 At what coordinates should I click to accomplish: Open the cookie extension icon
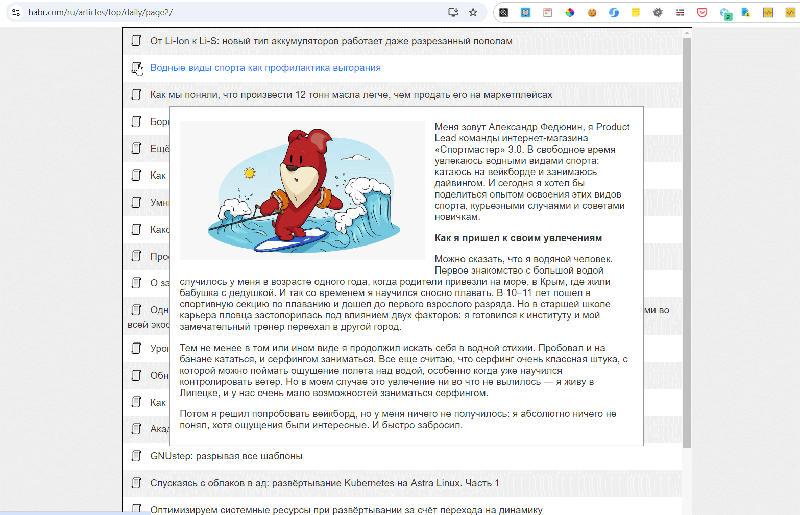click(x=592, y=13)
